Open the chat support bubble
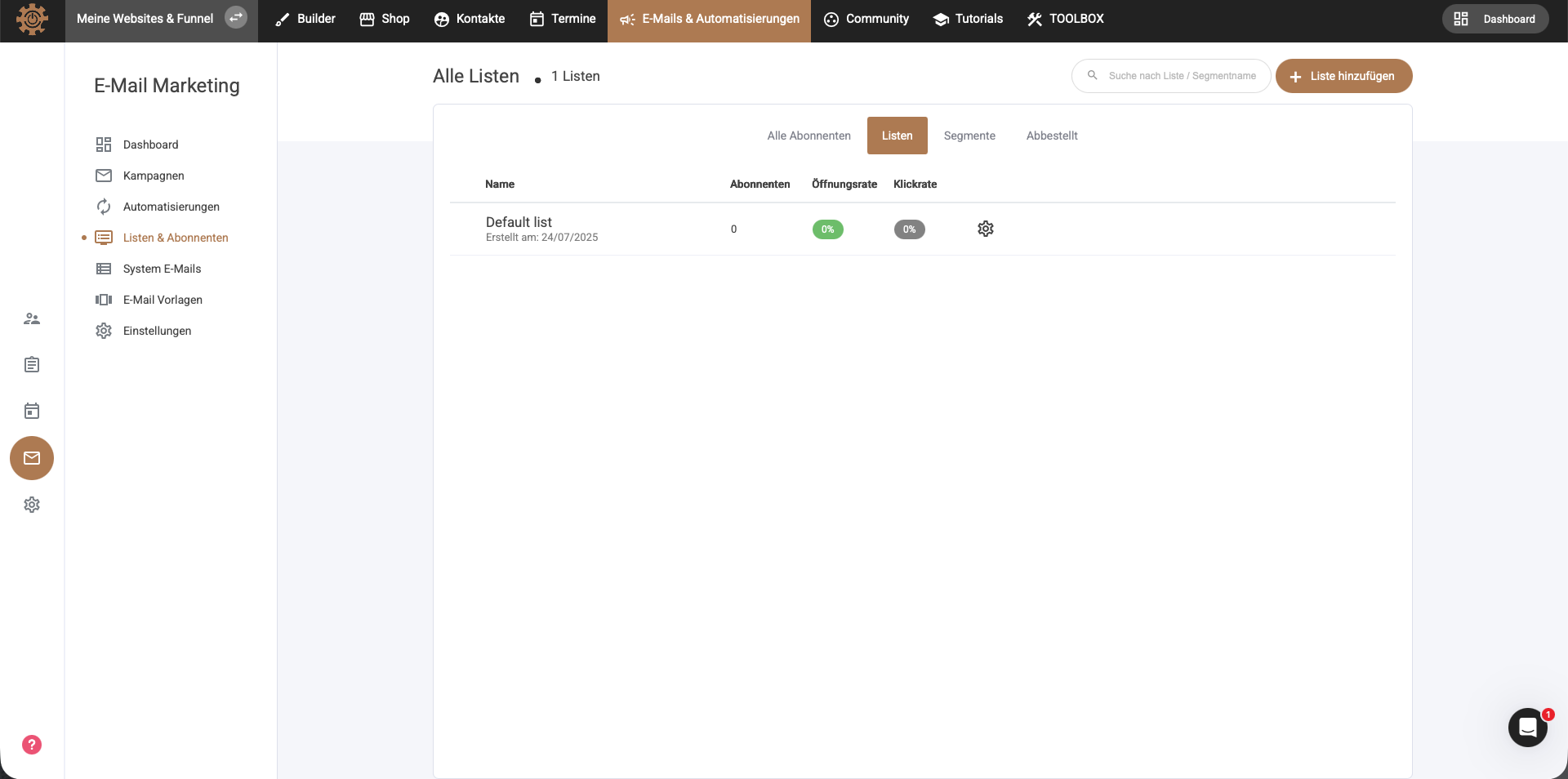The height and width of the screenshot is (779, 1568). (1527, 727)
